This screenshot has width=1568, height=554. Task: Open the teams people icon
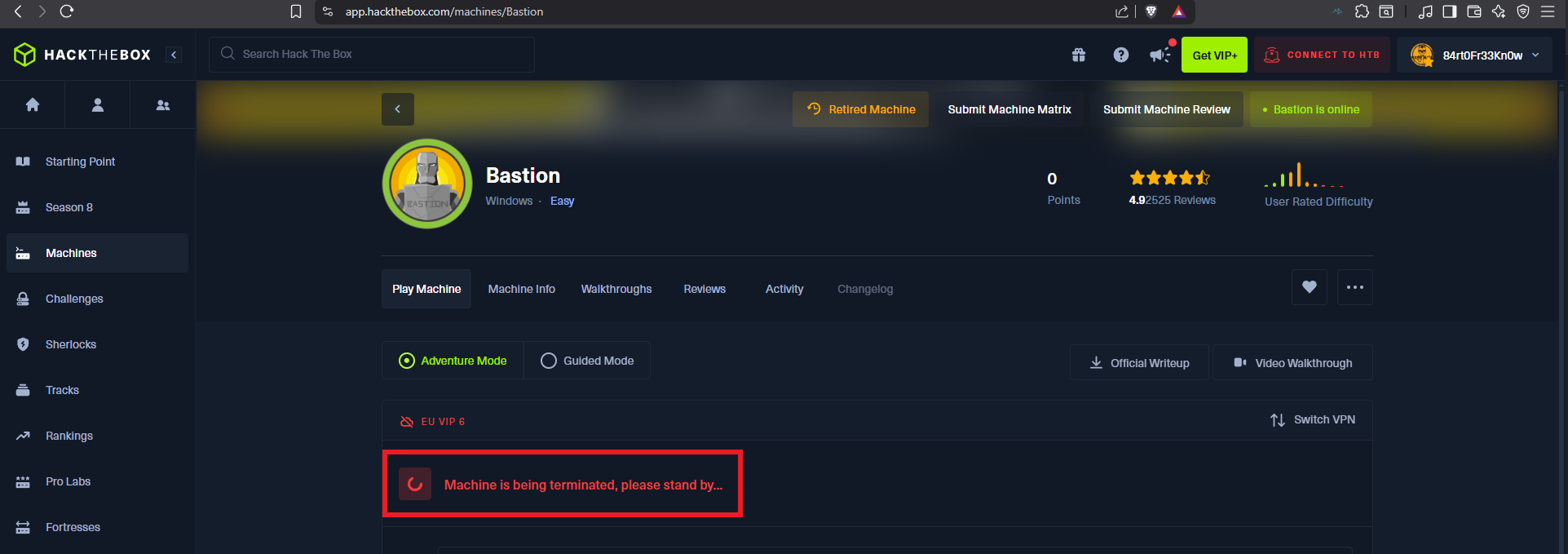tap(163, 104)
